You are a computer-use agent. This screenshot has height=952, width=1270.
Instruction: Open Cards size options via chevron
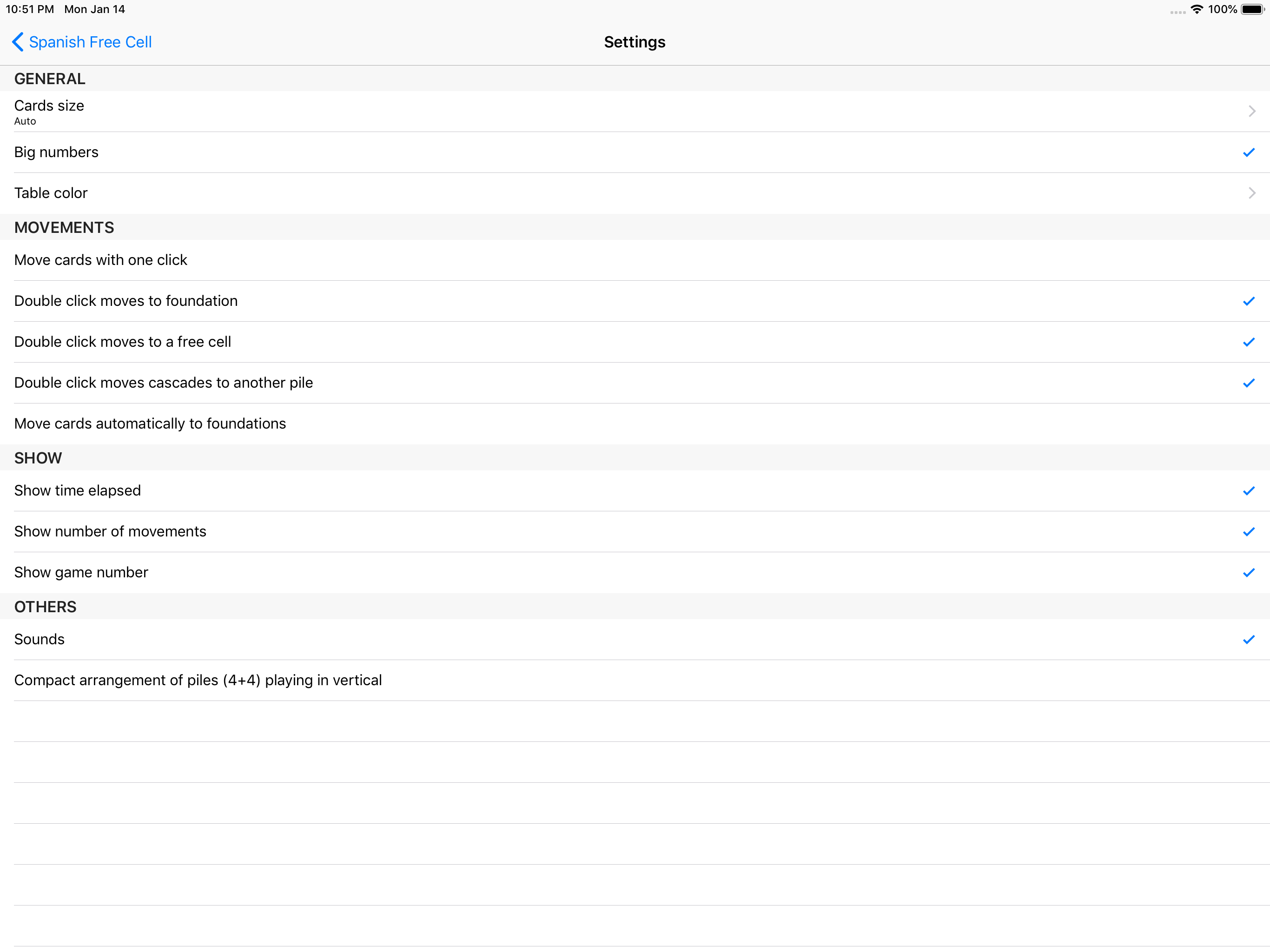[1251, 112]
